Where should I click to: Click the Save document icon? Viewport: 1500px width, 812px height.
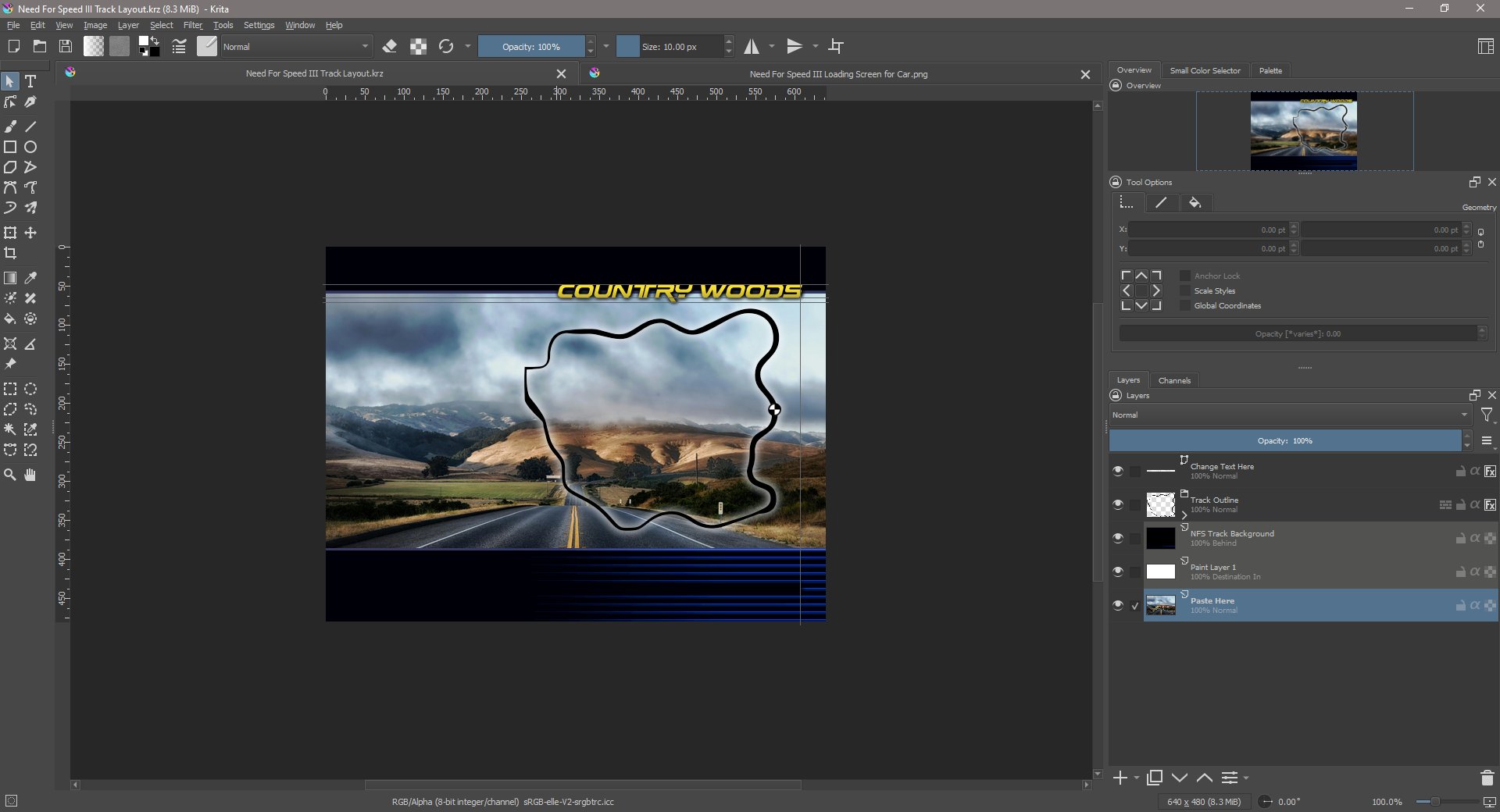pyautogui.click(x=66, y=47)
